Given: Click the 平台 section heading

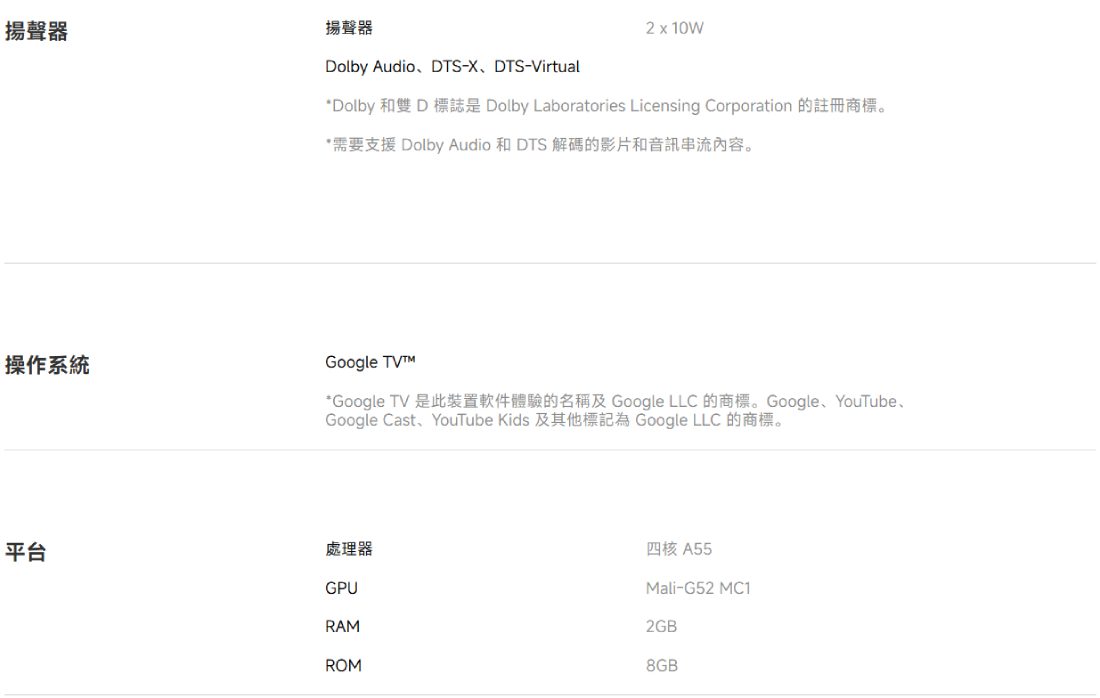Looking at the screenshot, I should [x=26, y=552].
